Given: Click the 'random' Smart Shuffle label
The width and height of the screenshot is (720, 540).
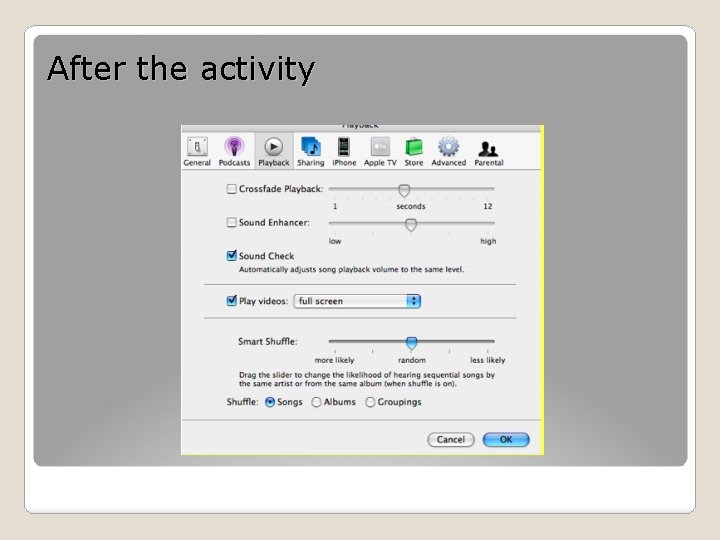Looking at the screenshot, I should coord(411,360).
